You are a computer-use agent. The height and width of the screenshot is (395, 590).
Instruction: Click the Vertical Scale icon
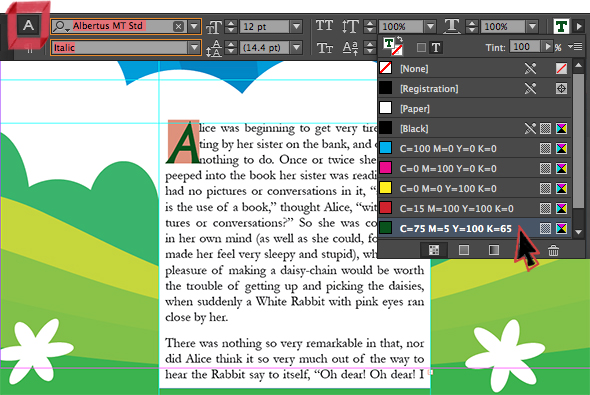[350, 26]
